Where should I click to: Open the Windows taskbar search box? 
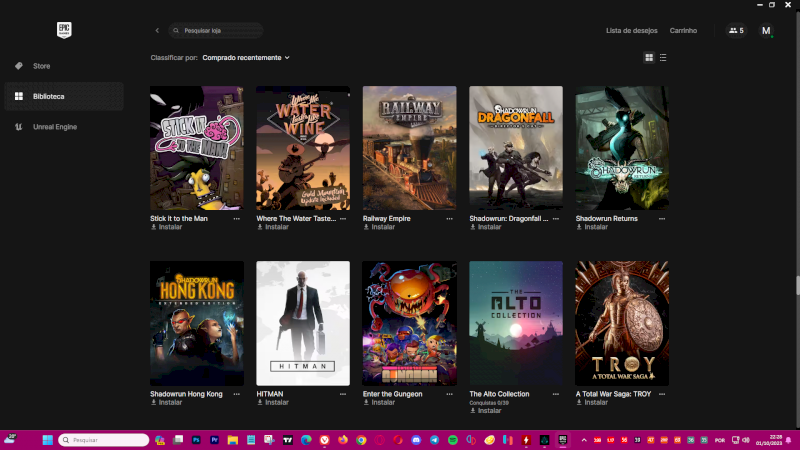[104, 440]
